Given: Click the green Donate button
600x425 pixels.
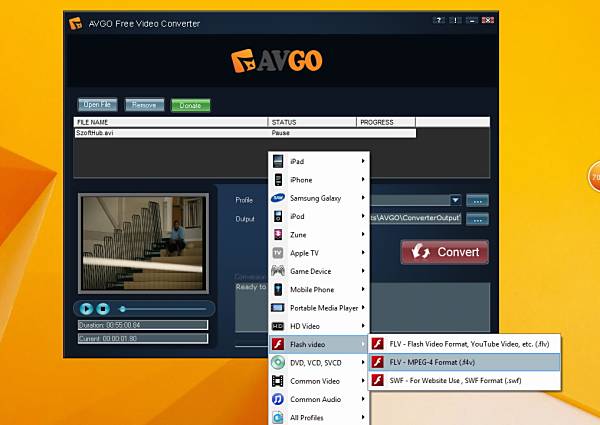Looking at the screenshot, I should (x=191, y=105).
